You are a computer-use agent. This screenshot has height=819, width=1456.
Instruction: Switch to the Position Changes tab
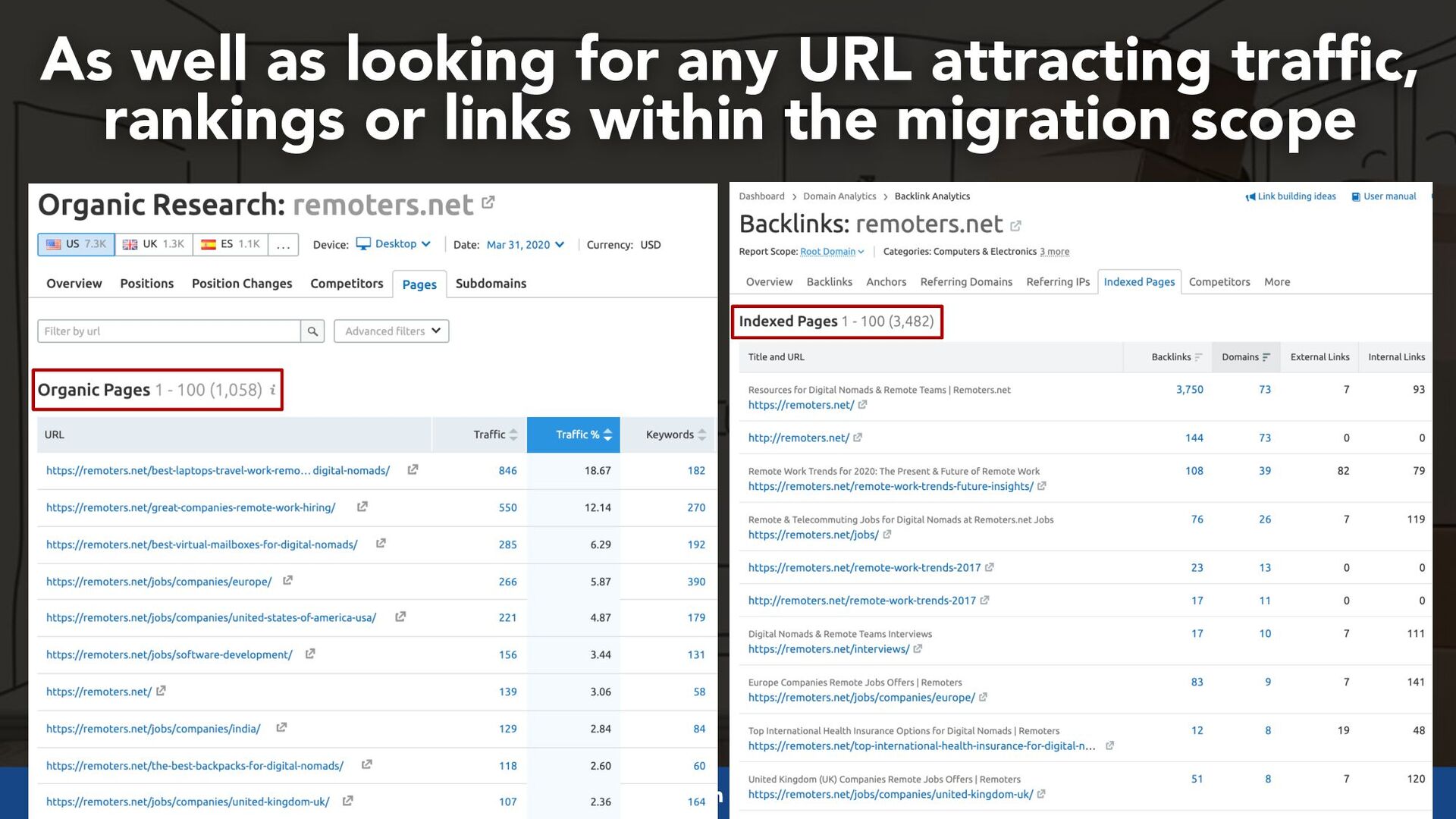click(242, 284)
